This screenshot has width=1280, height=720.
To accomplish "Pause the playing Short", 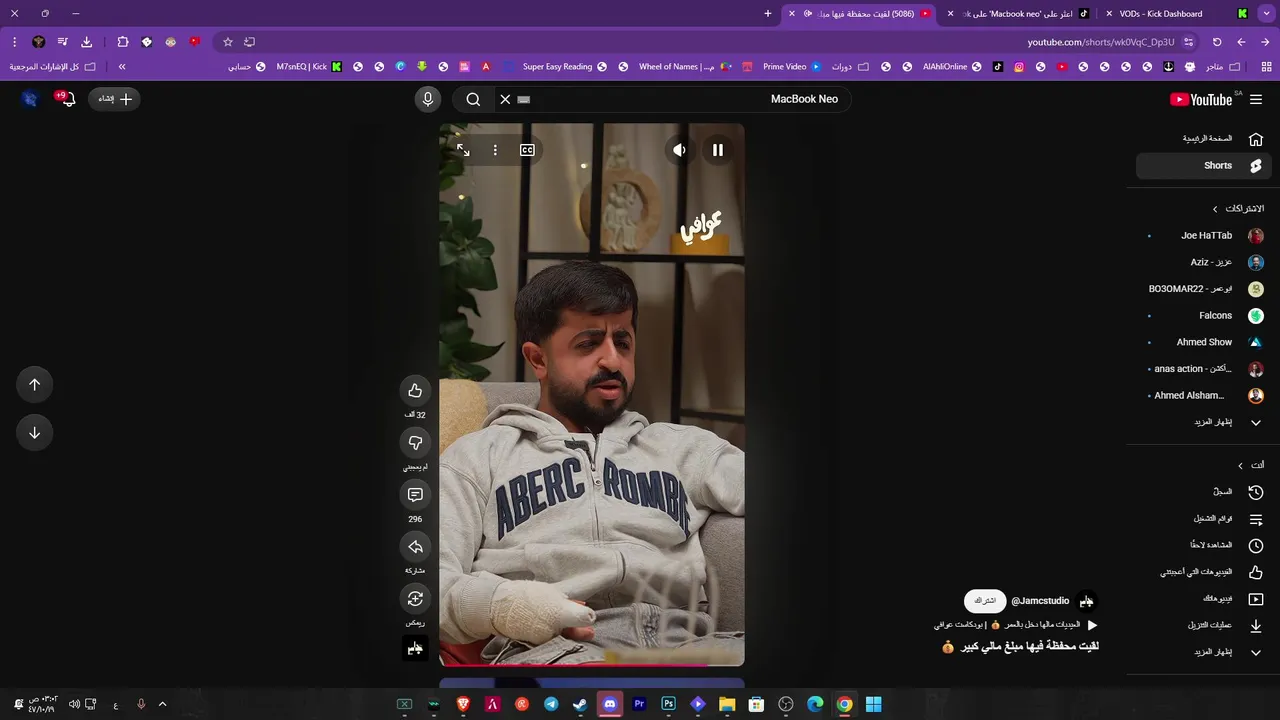I will pos(717,150).
